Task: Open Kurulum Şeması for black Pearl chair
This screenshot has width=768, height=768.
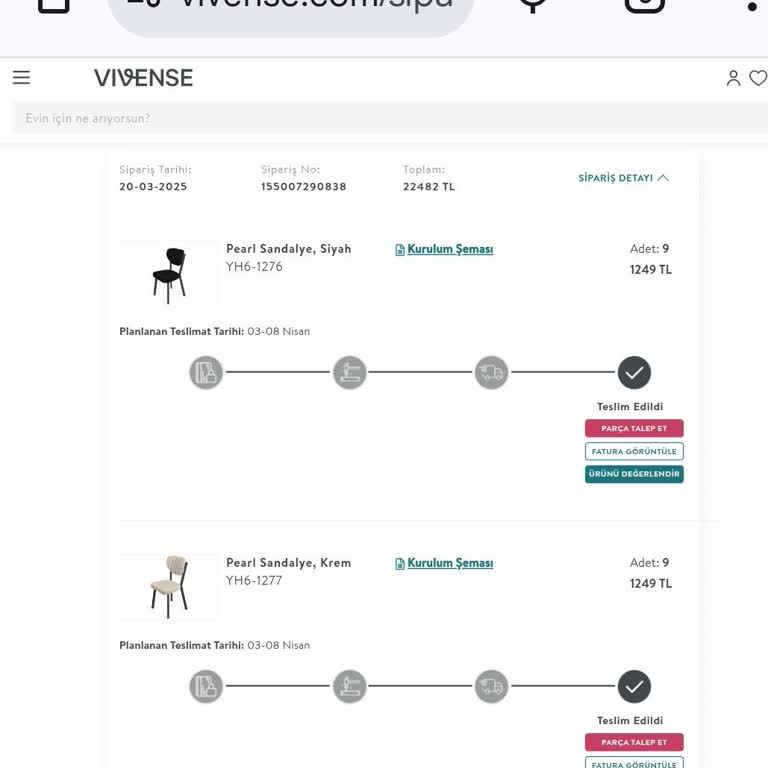Action: coord(449,249)
